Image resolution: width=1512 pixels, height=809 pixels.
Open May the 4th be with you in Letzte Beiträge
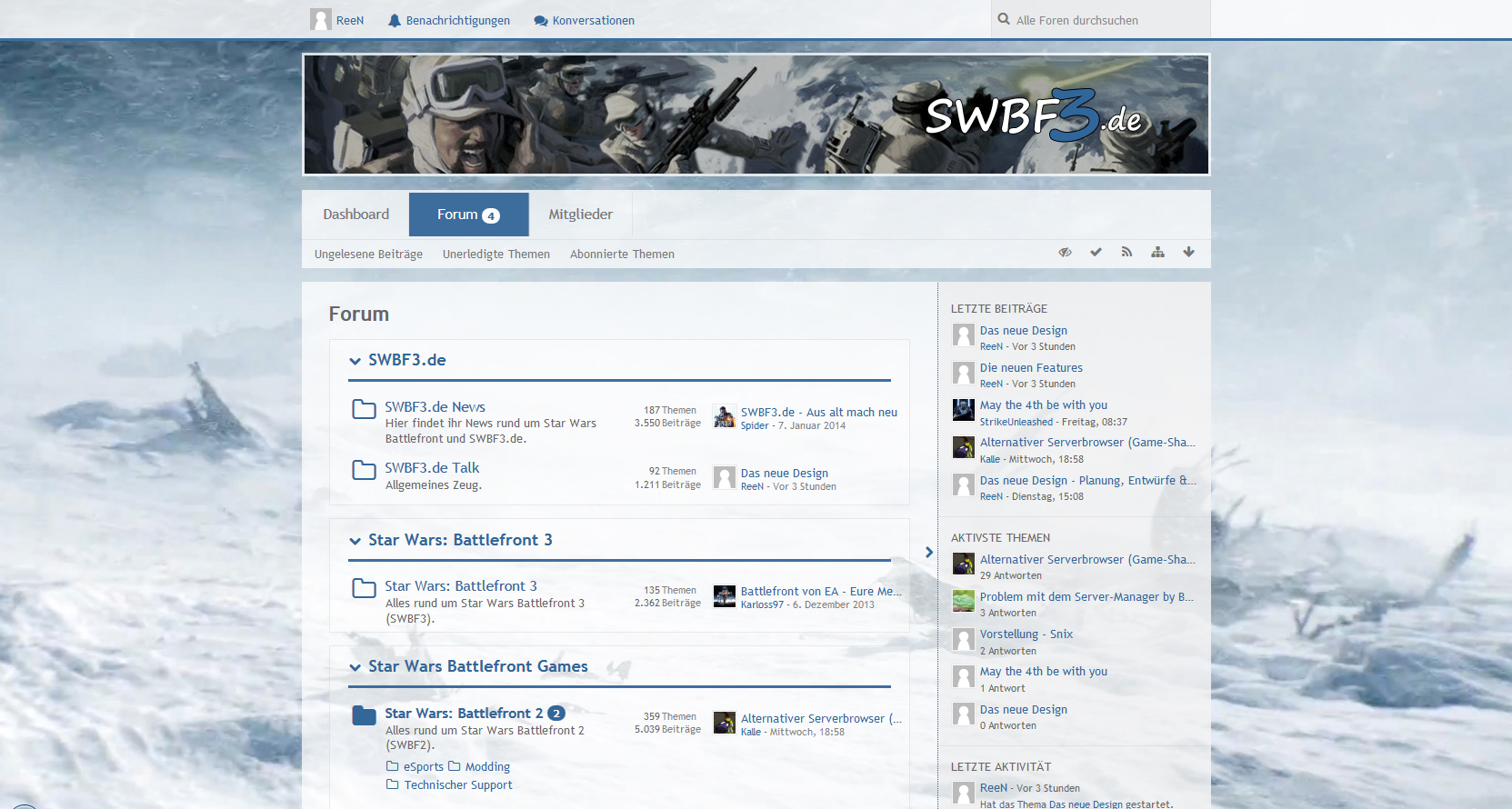[x=1044, y=405]
